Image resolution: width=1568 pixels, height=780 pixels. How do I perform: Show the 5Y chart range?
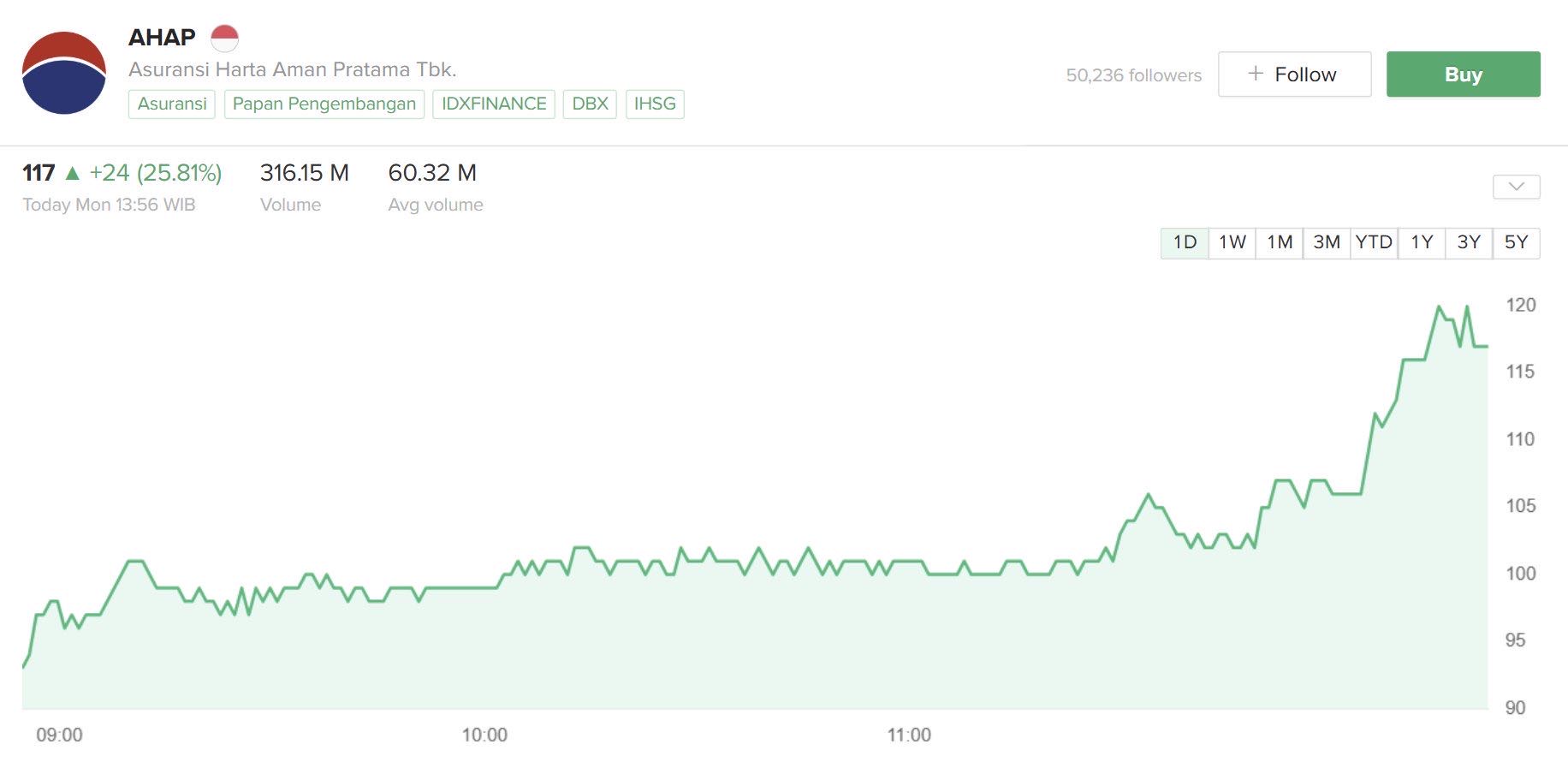click(1516, 242)
